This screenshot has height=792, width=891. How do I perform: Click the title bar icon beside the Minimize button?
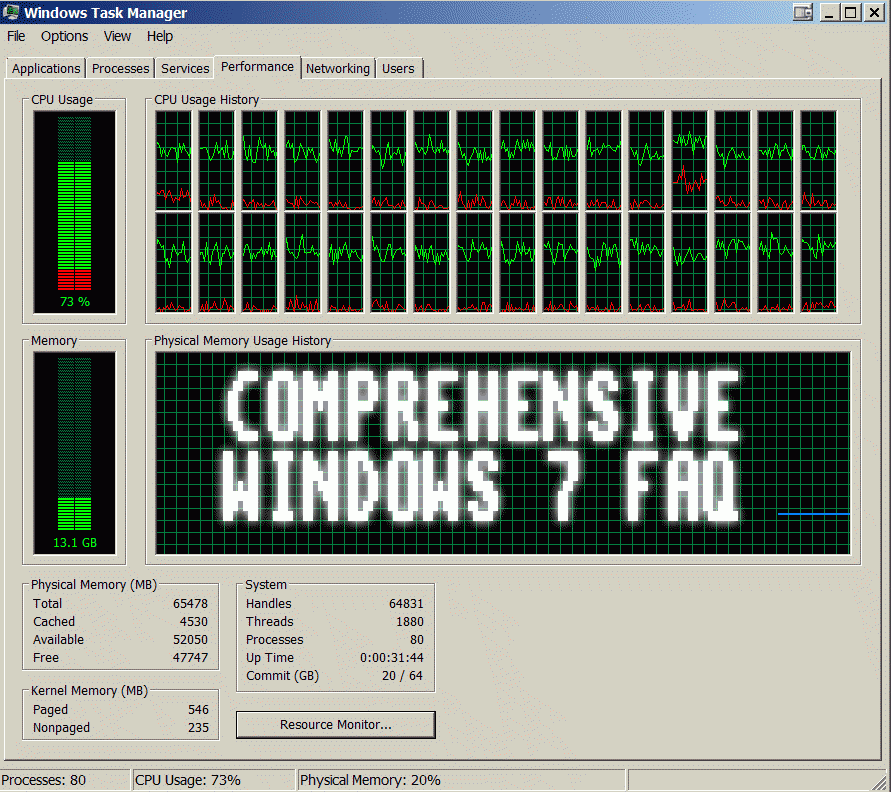pyautogui.click(x=803, y=12)
